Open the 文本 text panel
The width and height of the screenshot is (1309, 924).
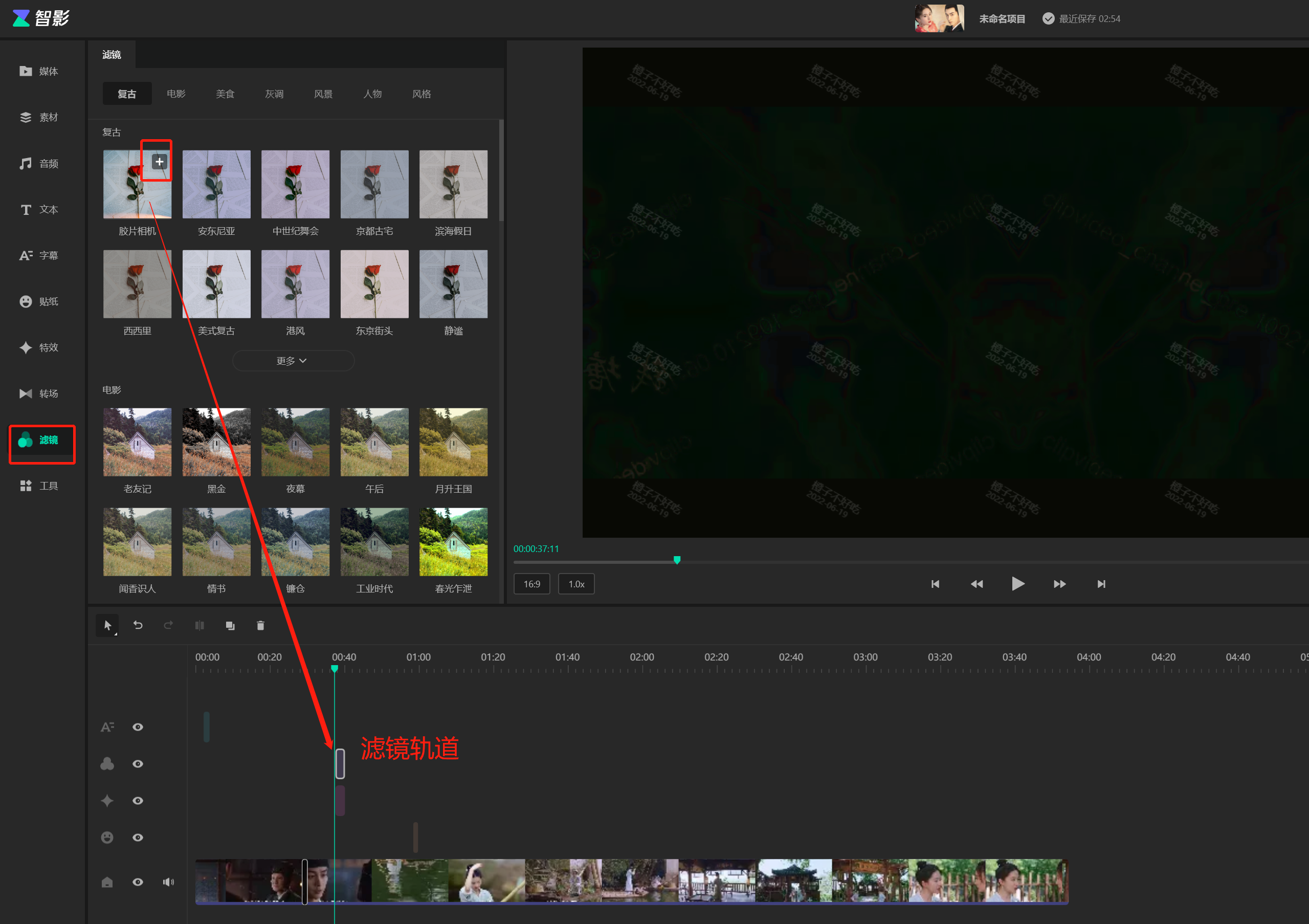click(39, 210)
